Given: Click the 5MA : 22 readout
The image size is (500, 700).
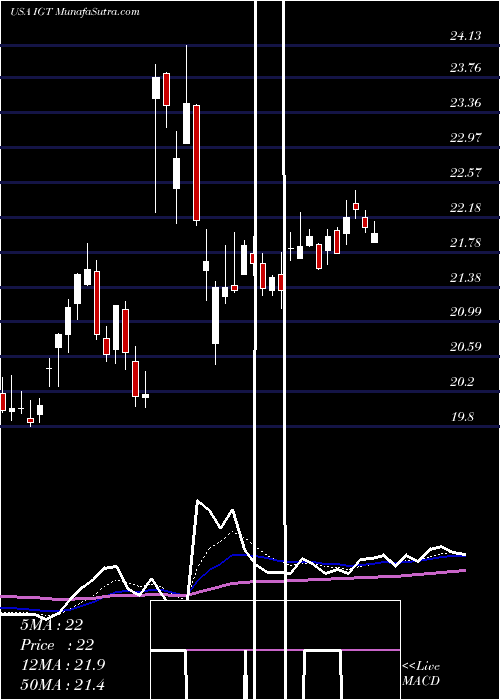Looking at the screenshot, I should point(51,625).
